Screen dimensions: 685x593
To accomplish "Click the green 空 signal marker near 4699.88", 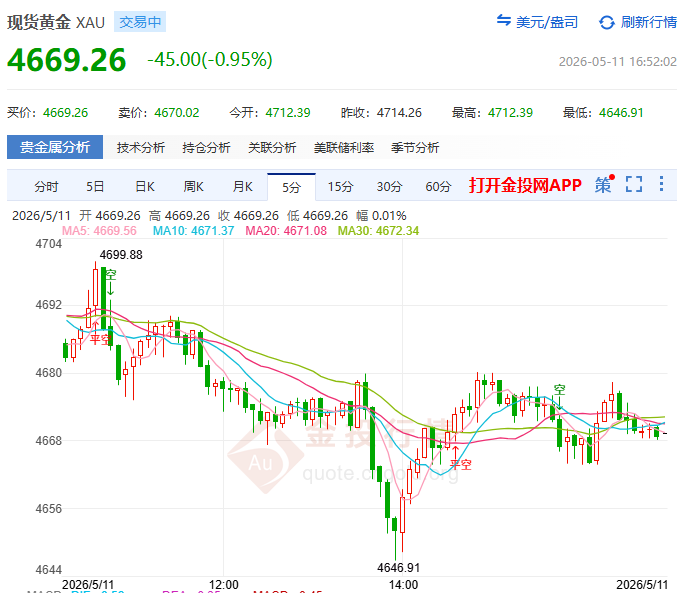I will [111, 275].
